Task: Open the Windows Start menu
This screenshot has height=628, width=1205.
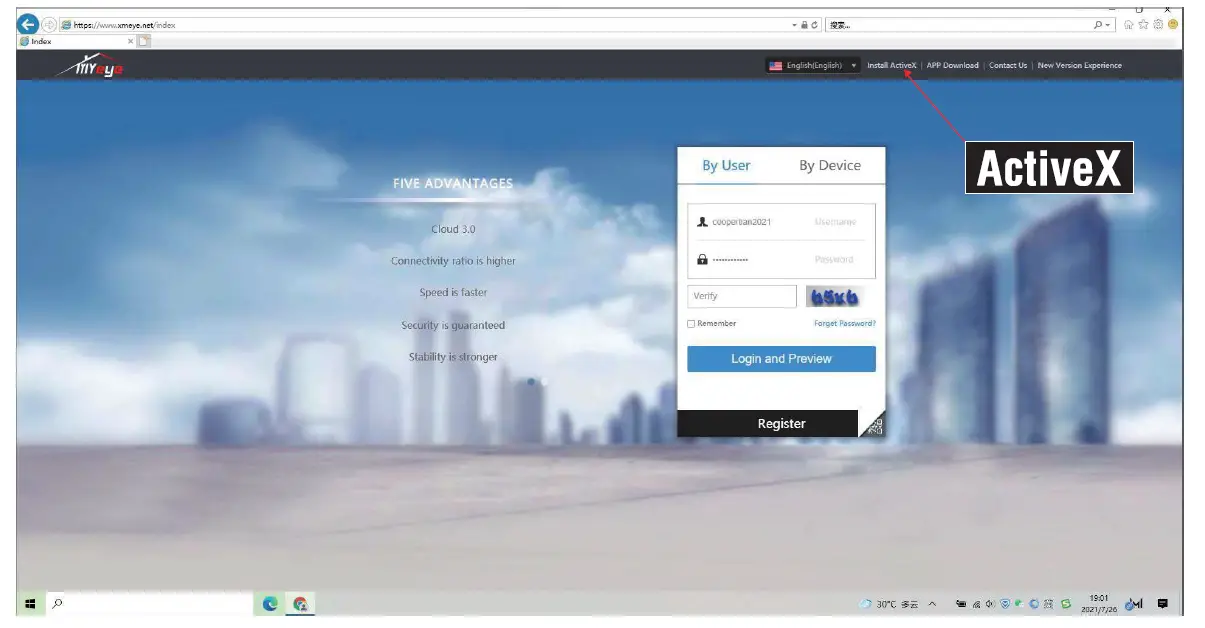Action: (30, 604)
